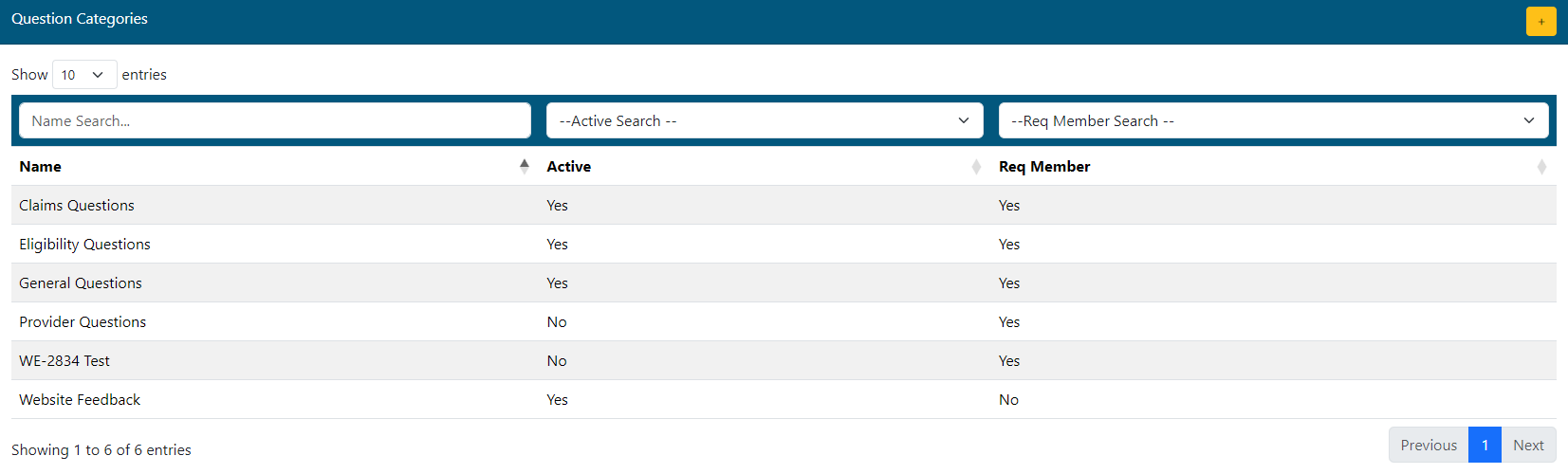Sort by Req Member column arrow
The width and height of the screenshot is (1568, 474).
[1541, 167]
